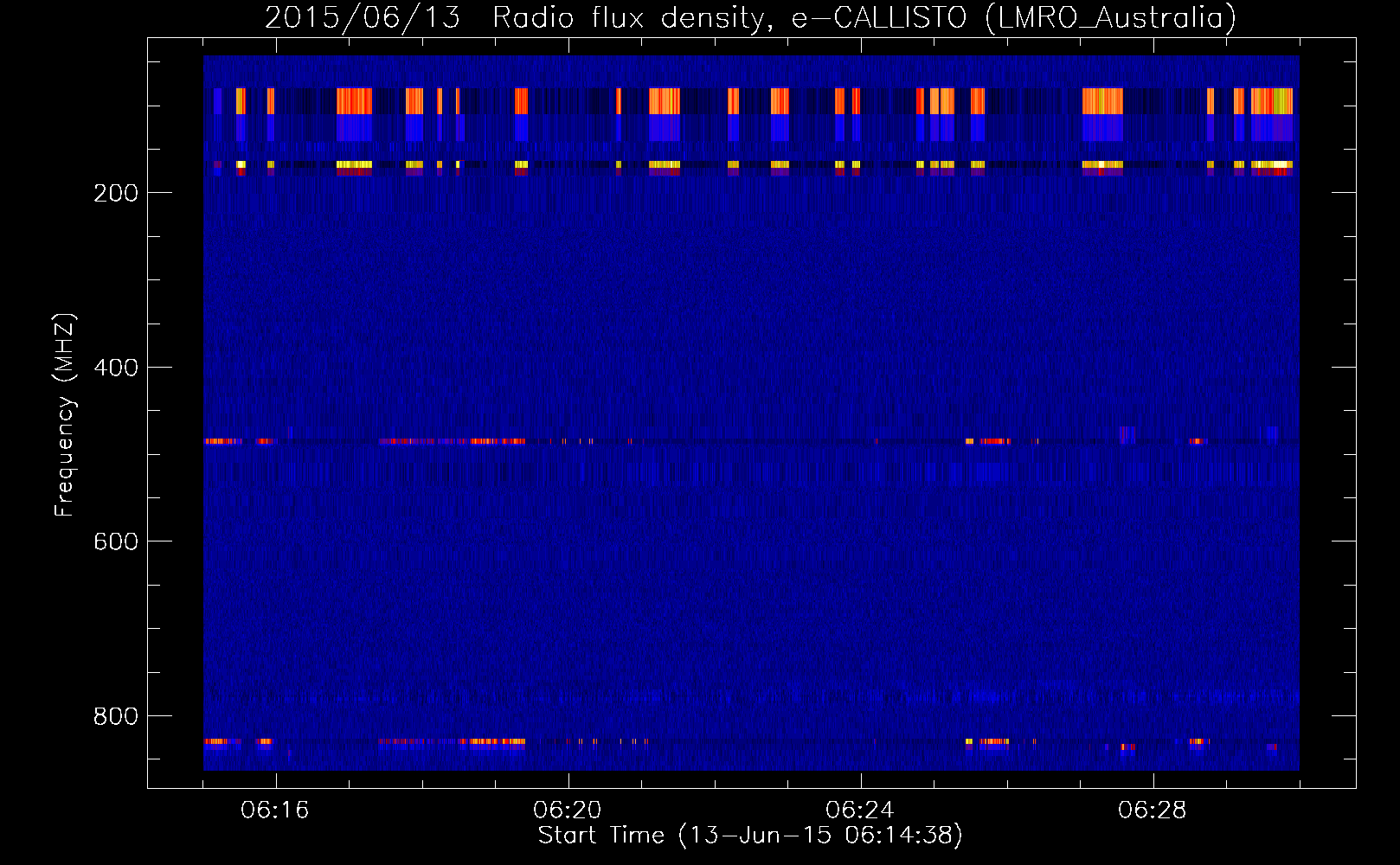Click the 'Frequency (MHZ)' axis label
The width and height of the screenshot is (1400, 865).
pos(64,415)
